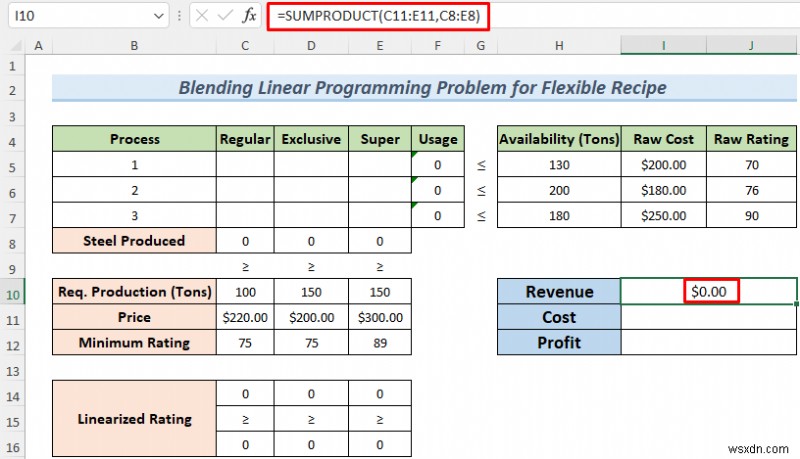Select the Price label cell
This screenshot has width=800, height=459.
point(134,317)
